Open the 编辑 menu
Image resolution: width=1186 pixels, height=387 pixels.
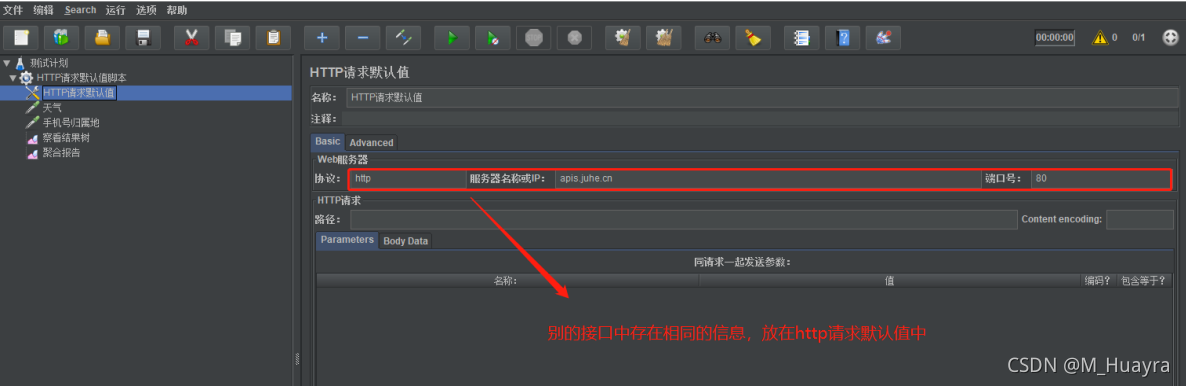[x=44, y=10]
